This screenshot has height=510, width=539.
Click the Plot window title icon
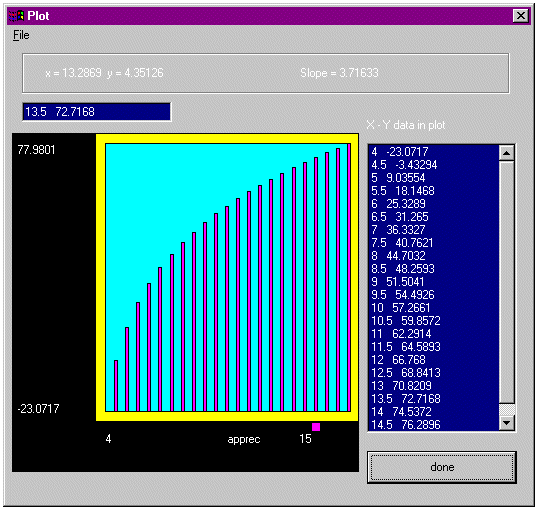[16, 16]
